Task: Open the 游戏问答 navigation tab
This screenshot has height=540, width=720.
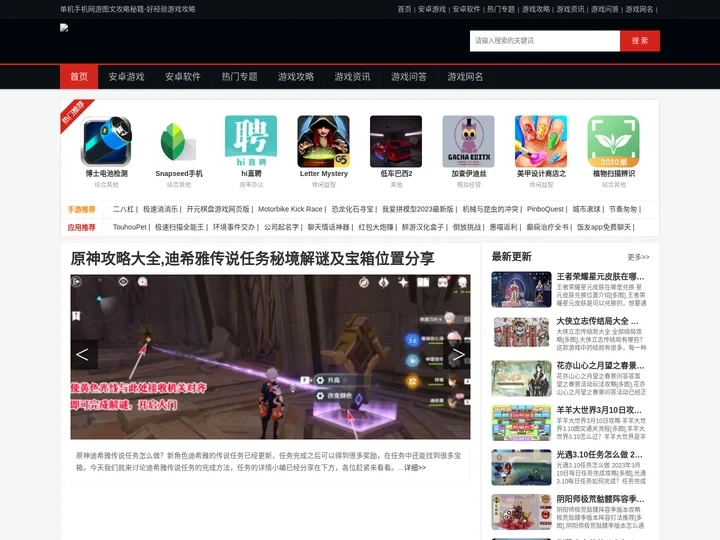Action: 409,77
